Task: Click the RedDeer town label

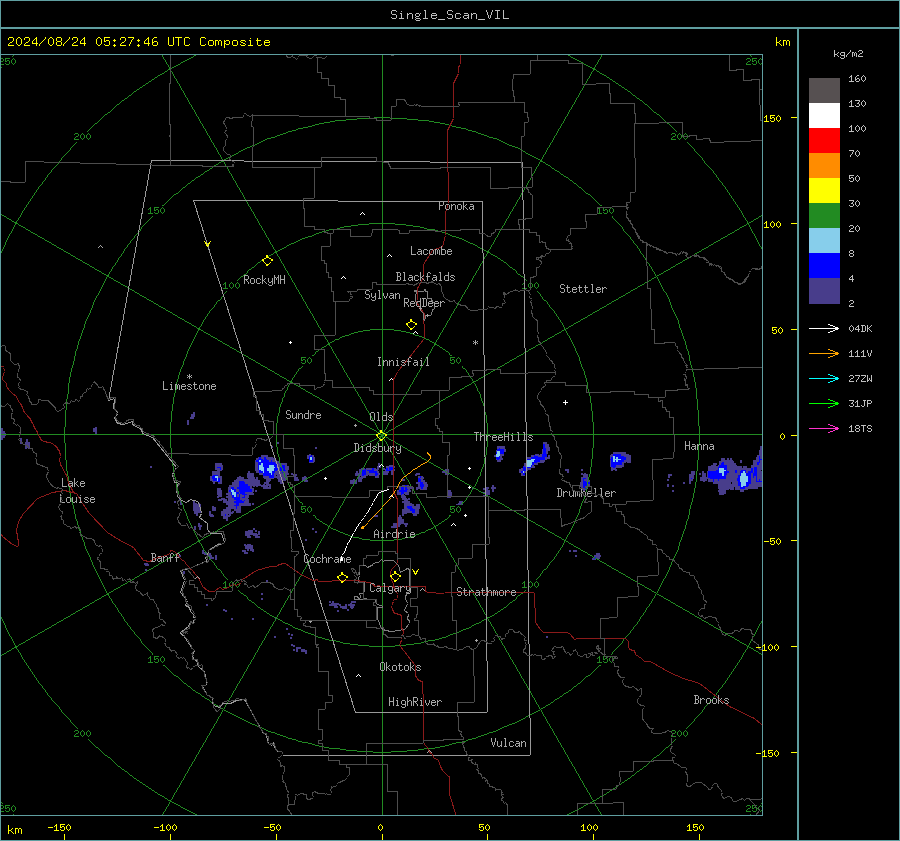Action: [424, 303]
